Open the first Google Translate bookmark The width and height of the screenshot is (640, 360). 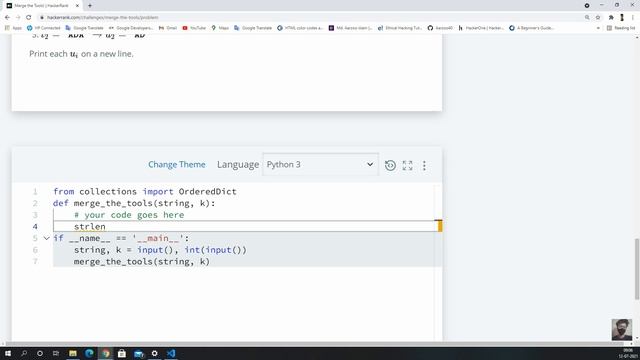click(84, 28)
